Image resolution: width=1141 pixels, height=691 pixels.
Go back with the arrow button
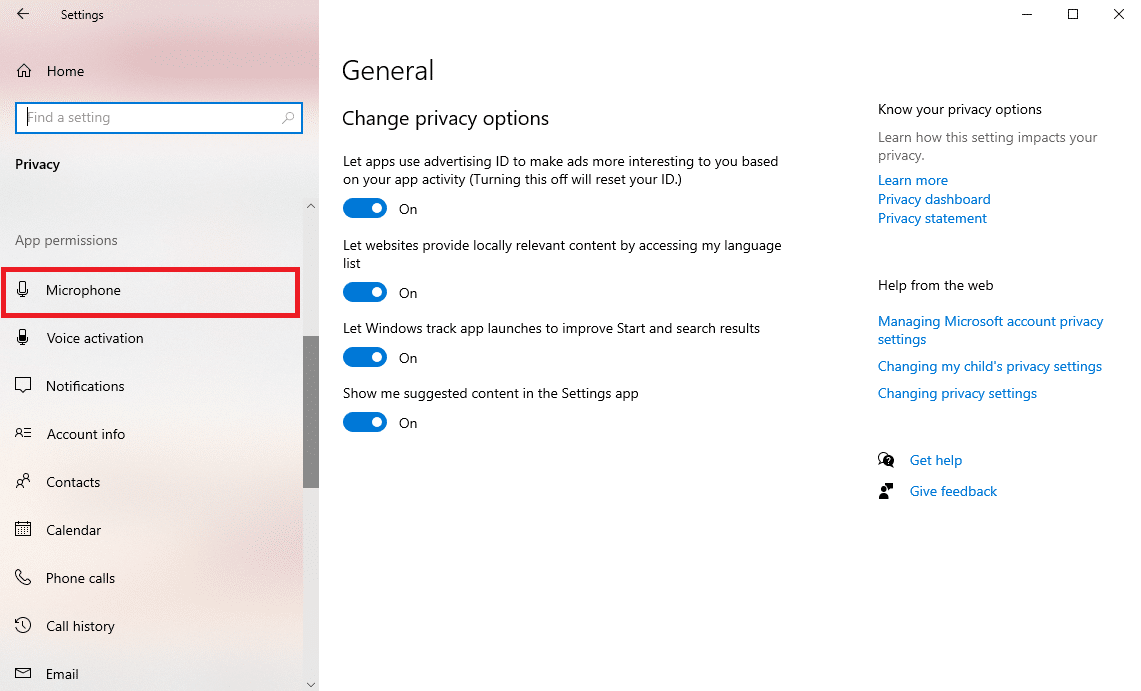point(24,14)
